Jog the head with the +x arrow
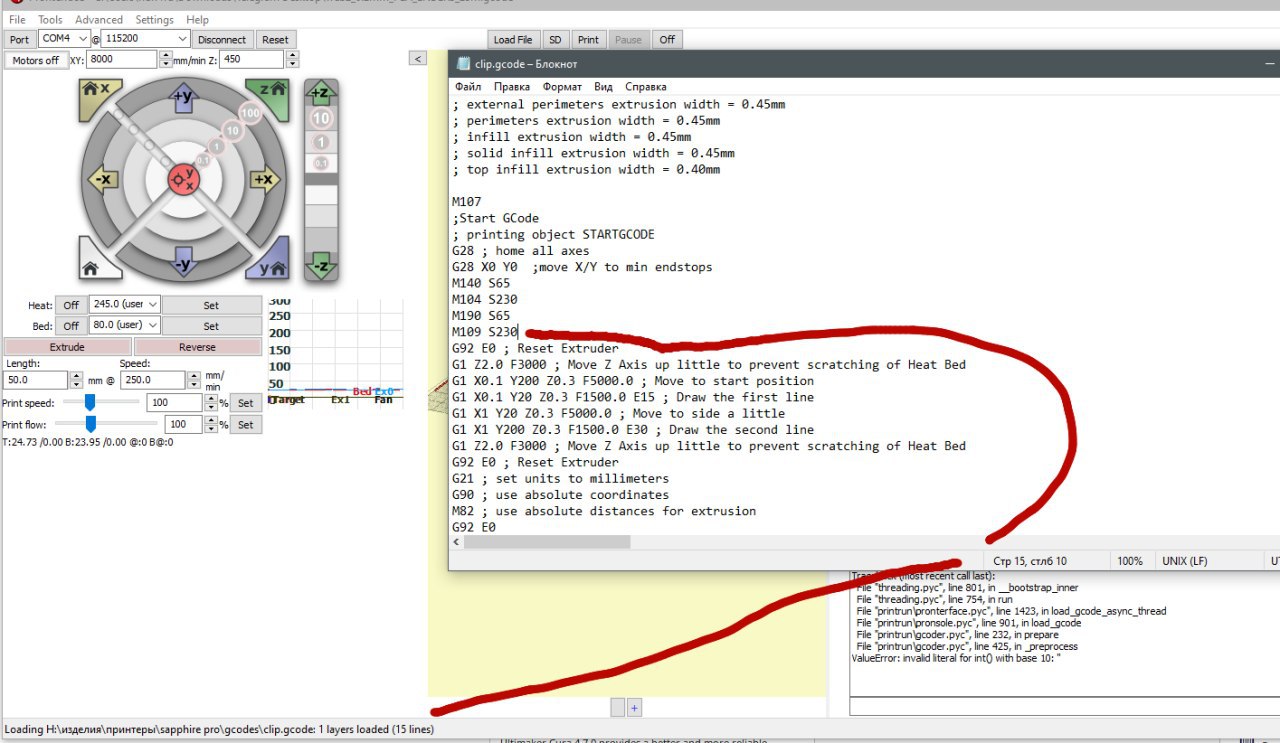This screenshot has width=1280, height=743. point(263,180)
